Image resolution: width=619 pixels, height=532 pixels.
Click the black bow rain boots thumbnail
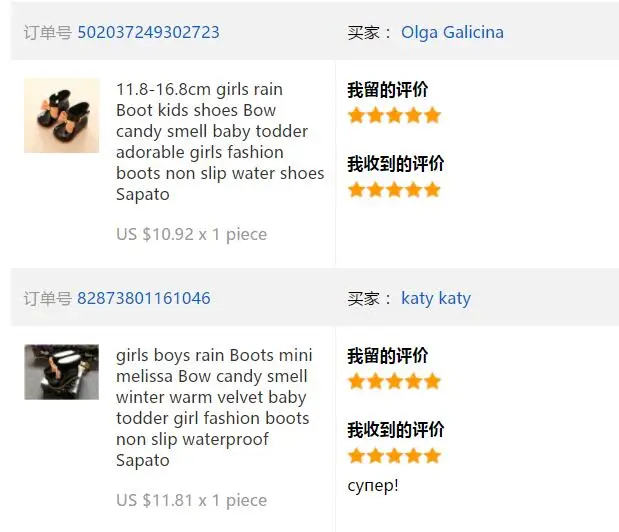tap(62, 115)
